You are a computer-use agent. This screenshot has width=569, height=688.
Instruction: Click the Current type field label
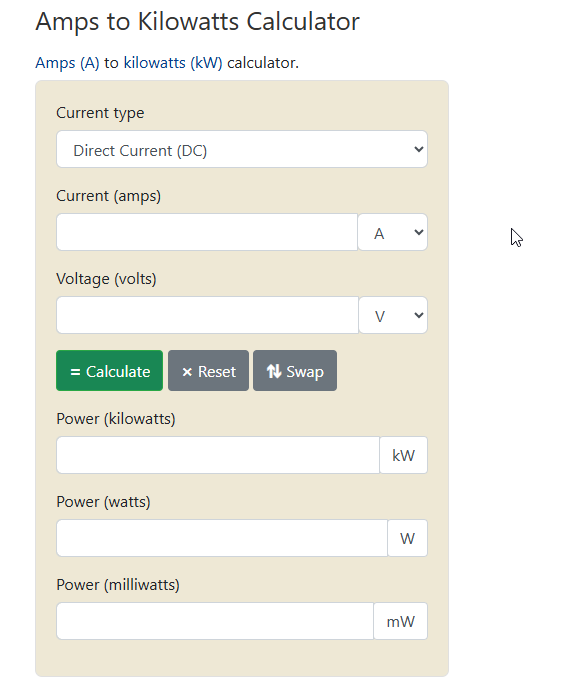[x=100, y=113]
